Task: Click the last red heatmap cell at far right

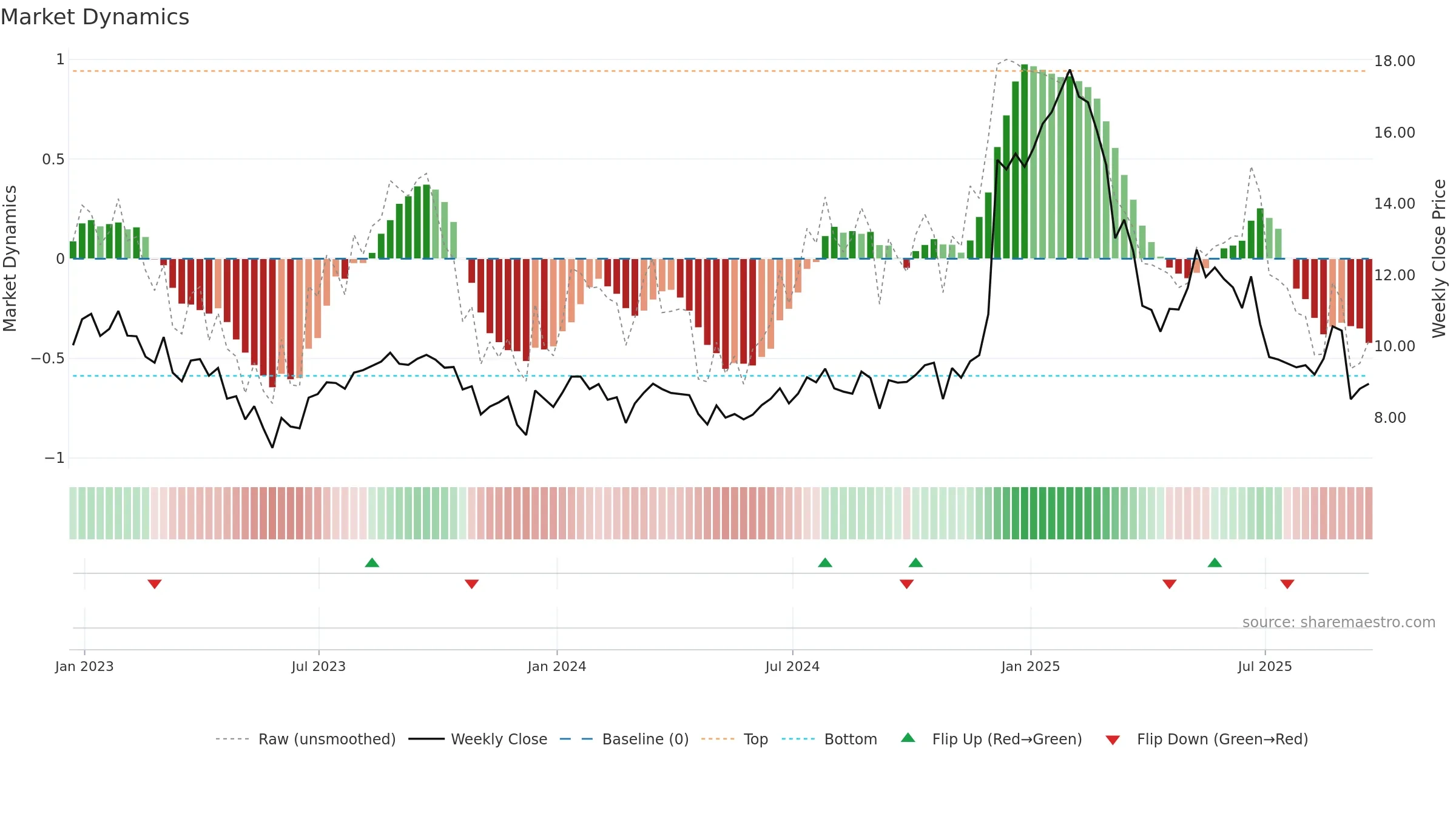Action: point(1369,513)
